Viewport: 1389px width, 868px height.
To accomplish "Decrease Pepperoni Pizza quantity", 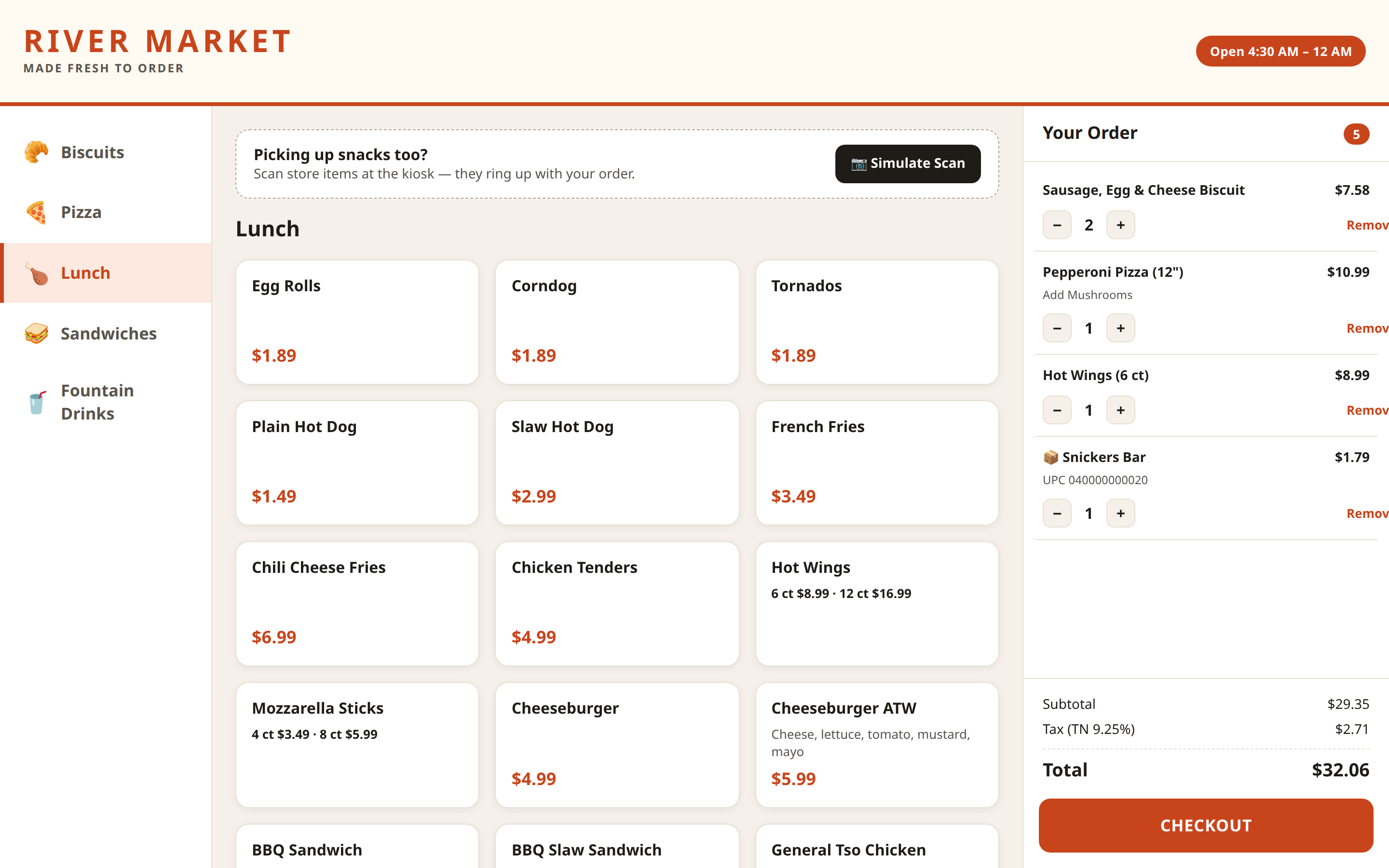I will click(x=1057, y=328).
